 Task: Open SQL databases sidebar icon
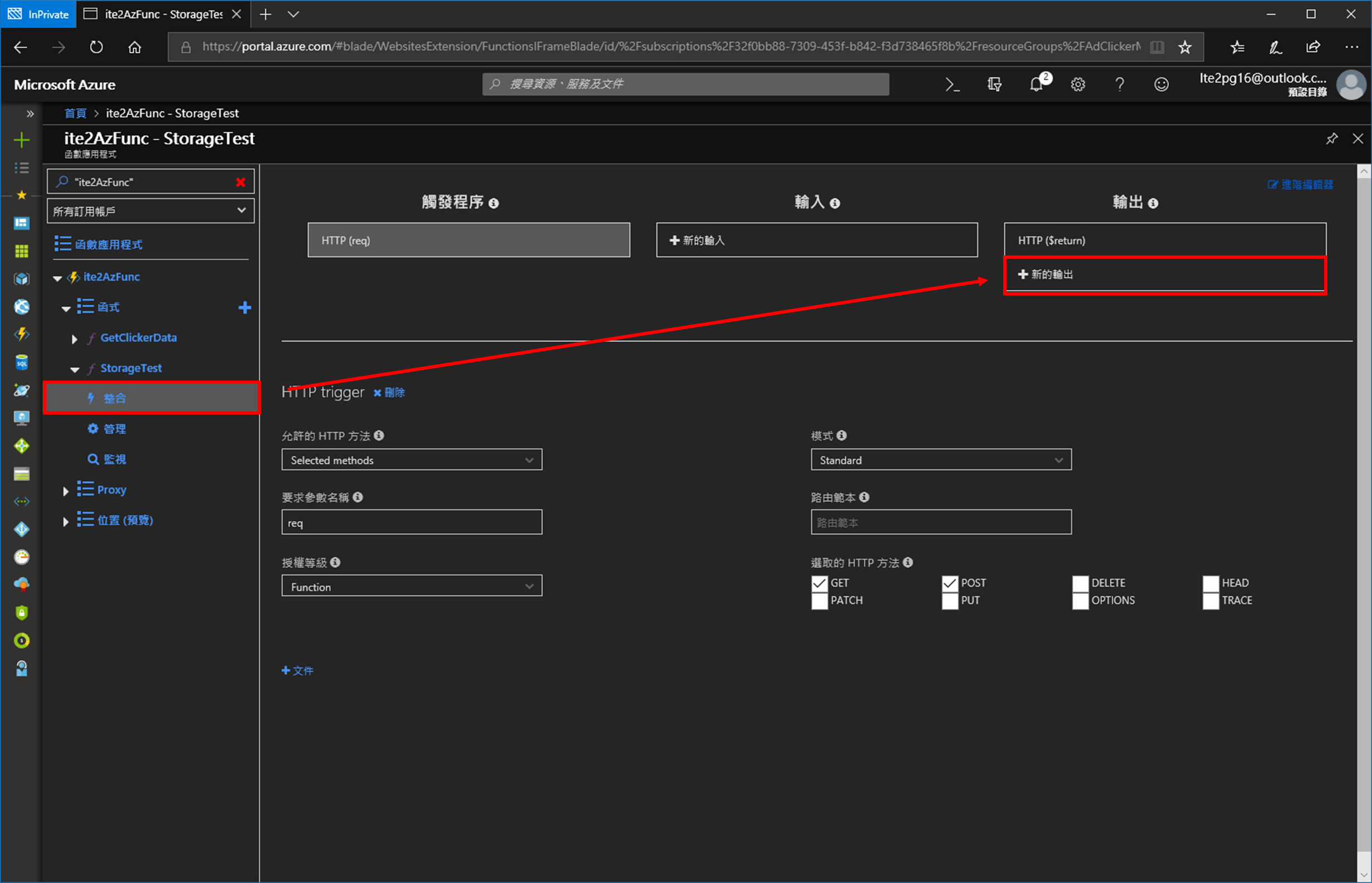click(22, 362)
